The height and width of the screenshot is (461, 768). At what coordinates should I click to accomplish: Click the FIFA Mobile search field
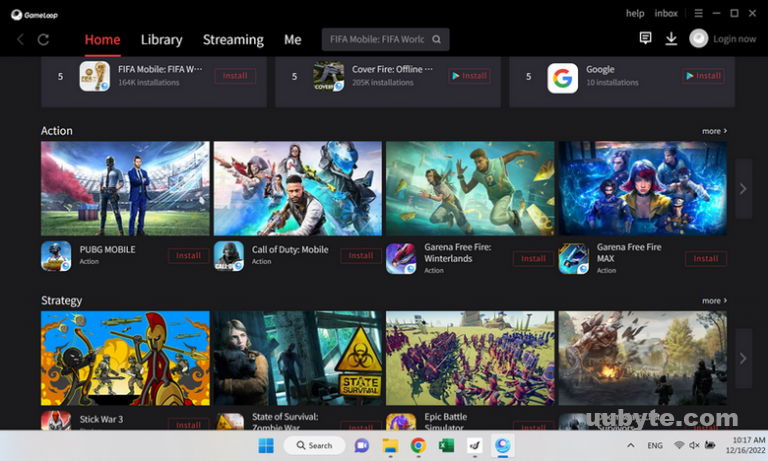click(x=385, y=39)
